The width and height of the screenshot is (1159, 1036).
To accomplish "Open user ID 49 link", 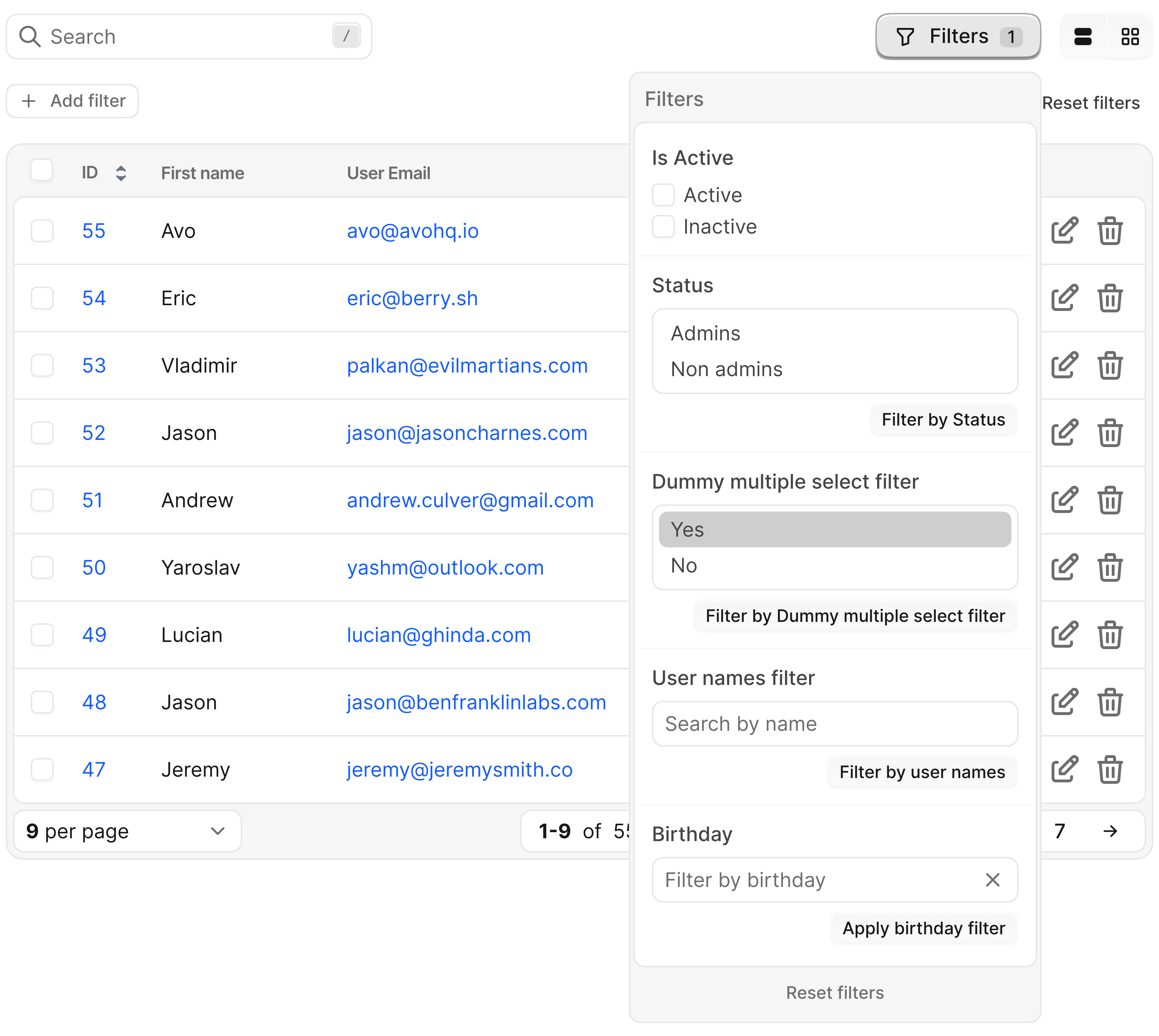I will point(94,635).
